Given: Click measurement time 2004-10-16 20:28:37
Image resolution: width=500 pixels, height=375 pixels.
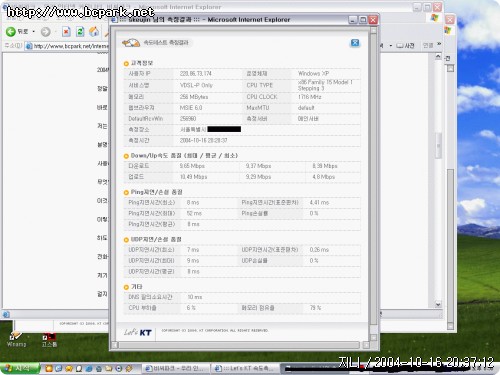Looking at the screenshot, I should (203, 140).
